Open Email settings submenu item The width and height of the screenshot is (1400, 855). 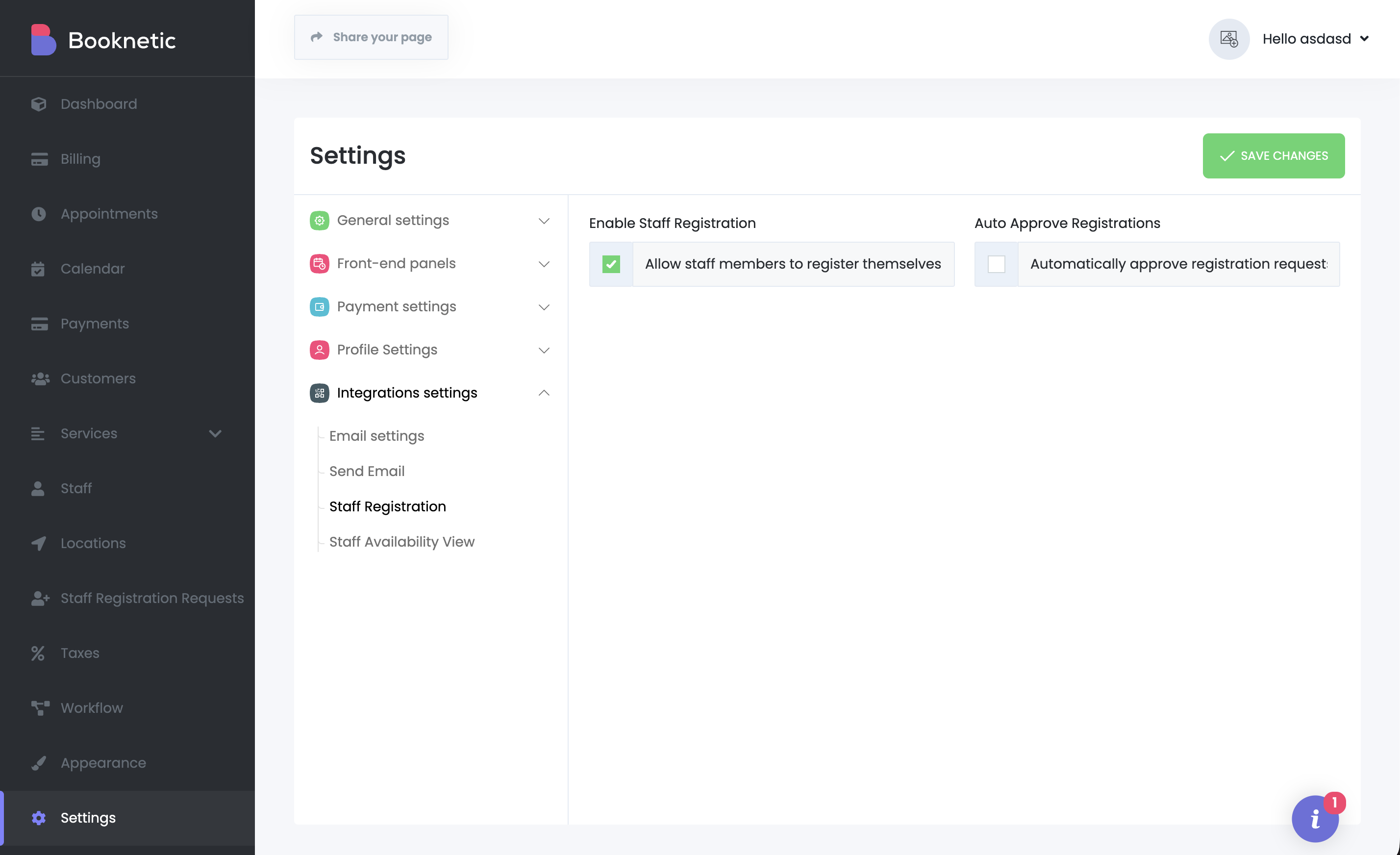click(376, 436)
